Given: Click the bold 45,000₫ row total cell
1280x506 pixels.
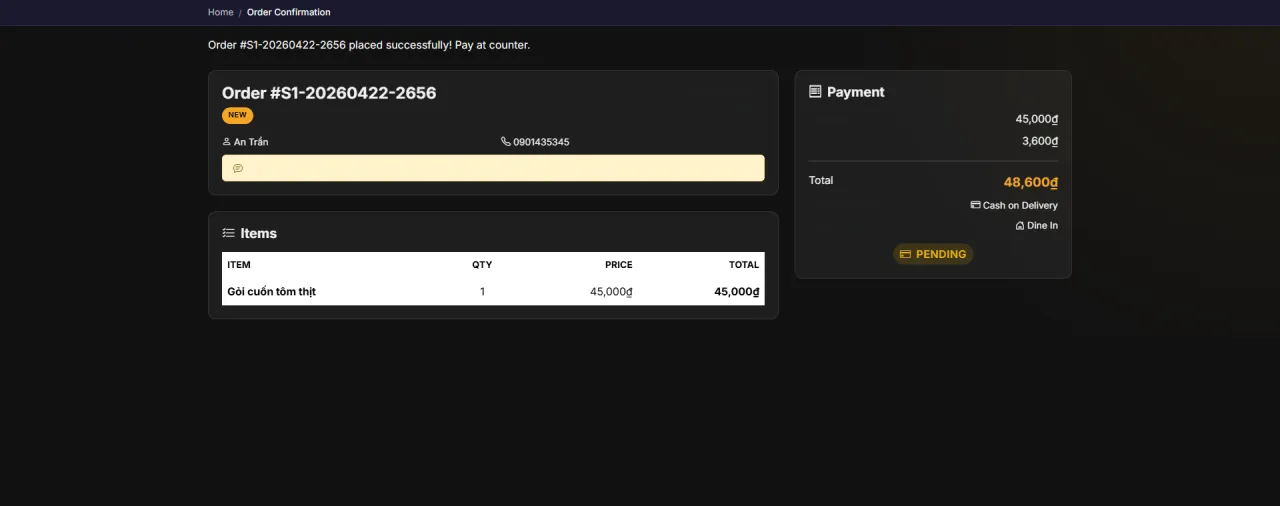Looking at the screenshot, I should (x=737, y=292).
